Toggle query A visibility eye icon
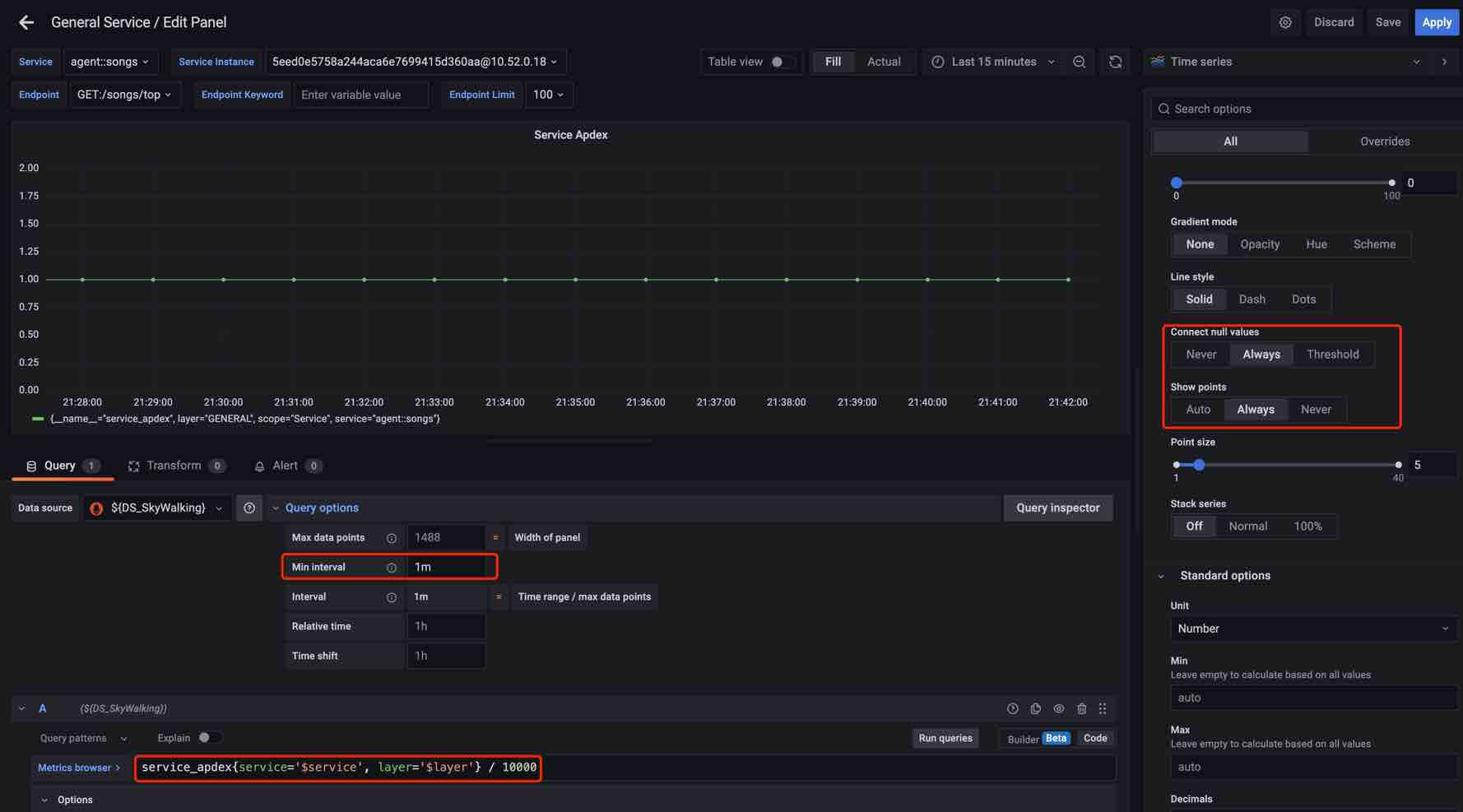The image size is (1463, 812). 1058,708
